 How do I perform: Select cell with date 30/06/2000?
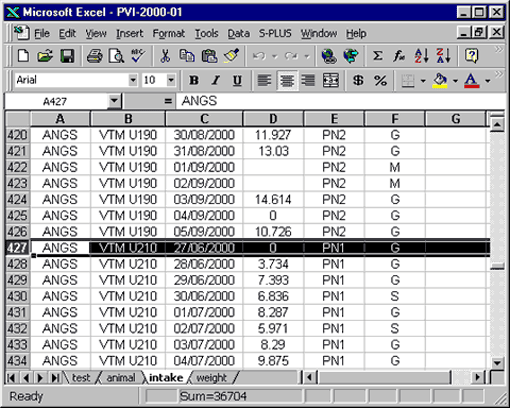point(204,296)
